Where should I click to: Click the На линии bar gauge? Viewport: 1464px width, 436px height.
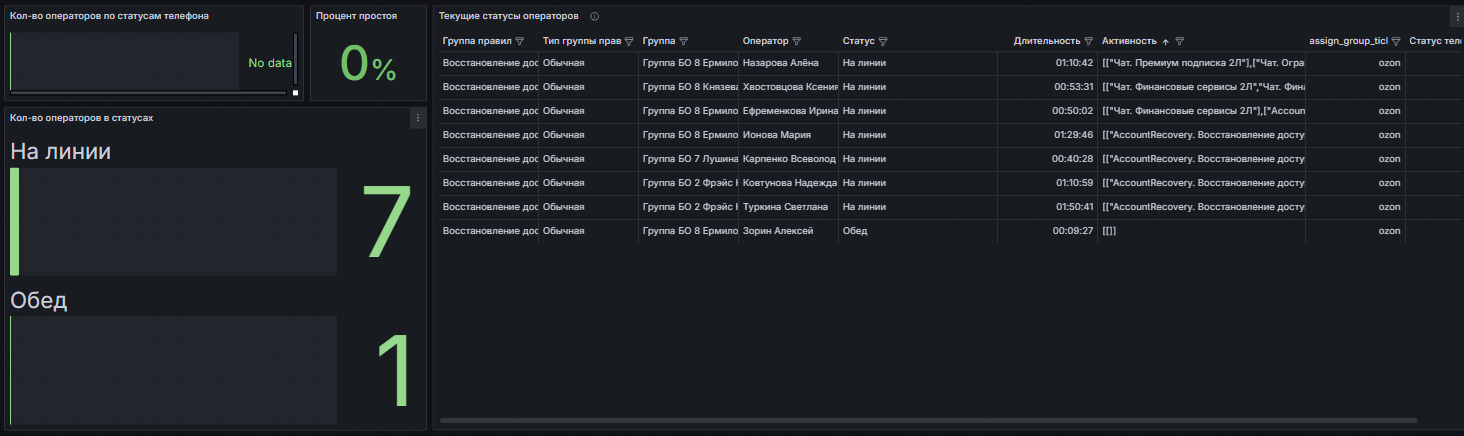173,222
